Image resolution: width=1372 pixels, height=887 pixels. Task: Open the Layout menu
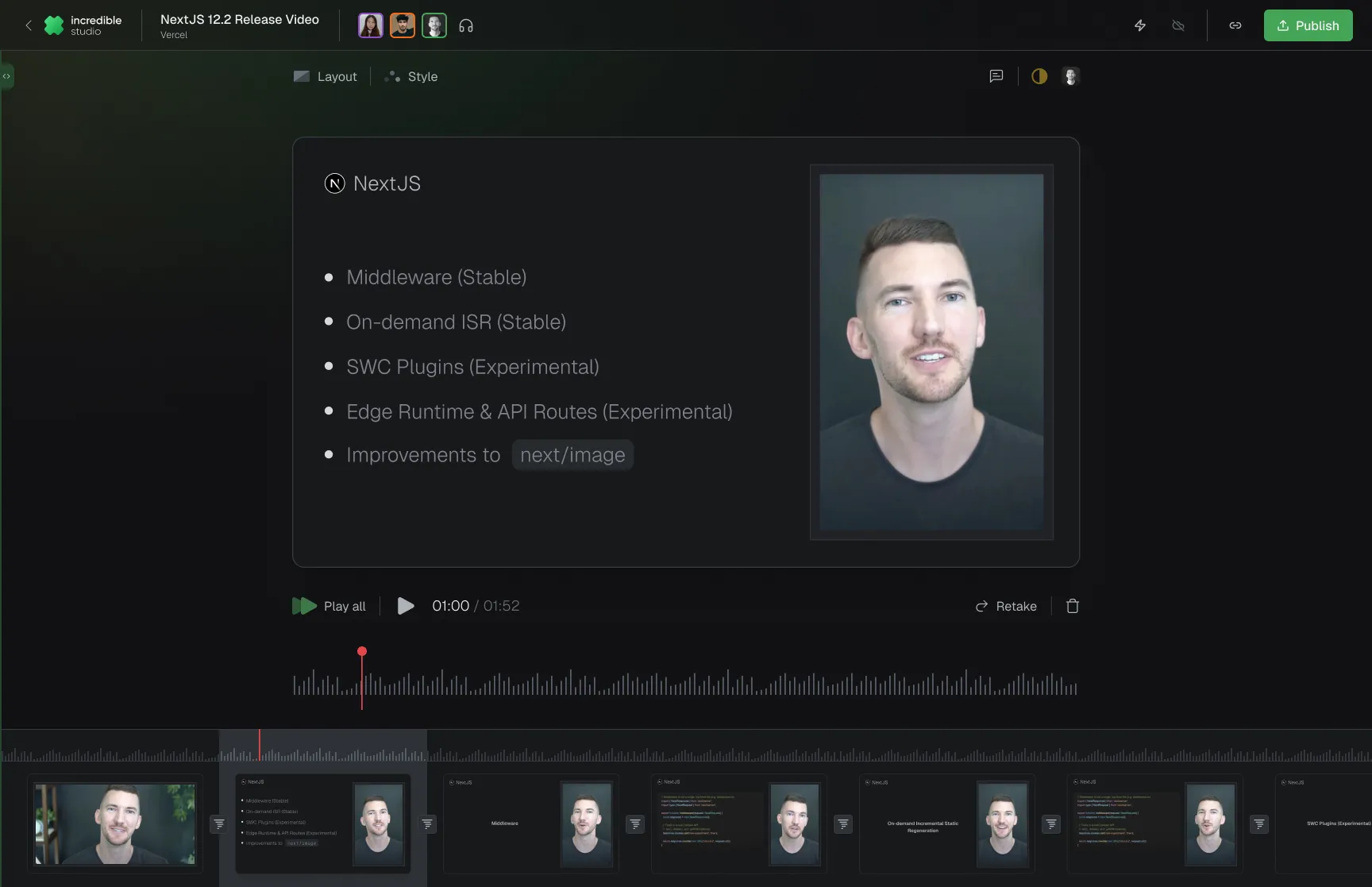point(326,76)
